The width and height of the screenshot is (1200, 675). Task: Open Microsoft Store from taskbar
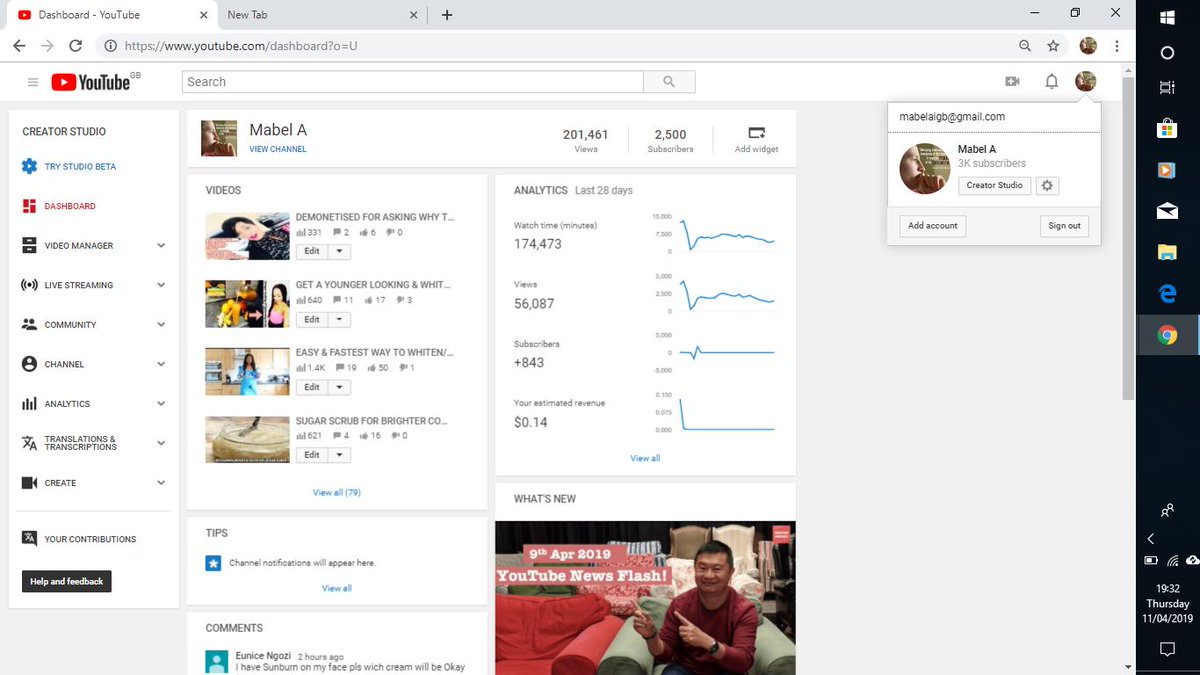(x=1167, y=128)
